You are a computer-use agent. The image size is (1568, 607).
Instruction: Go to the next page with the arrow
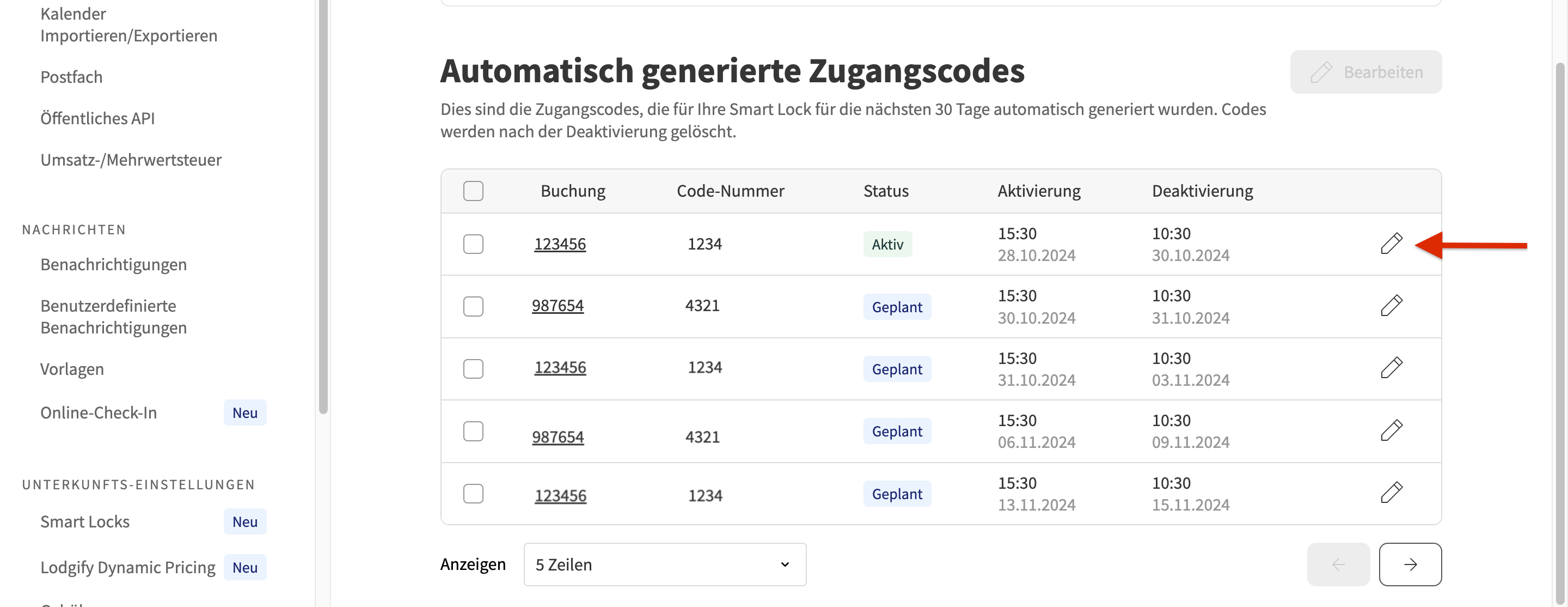pos(1410,564)
